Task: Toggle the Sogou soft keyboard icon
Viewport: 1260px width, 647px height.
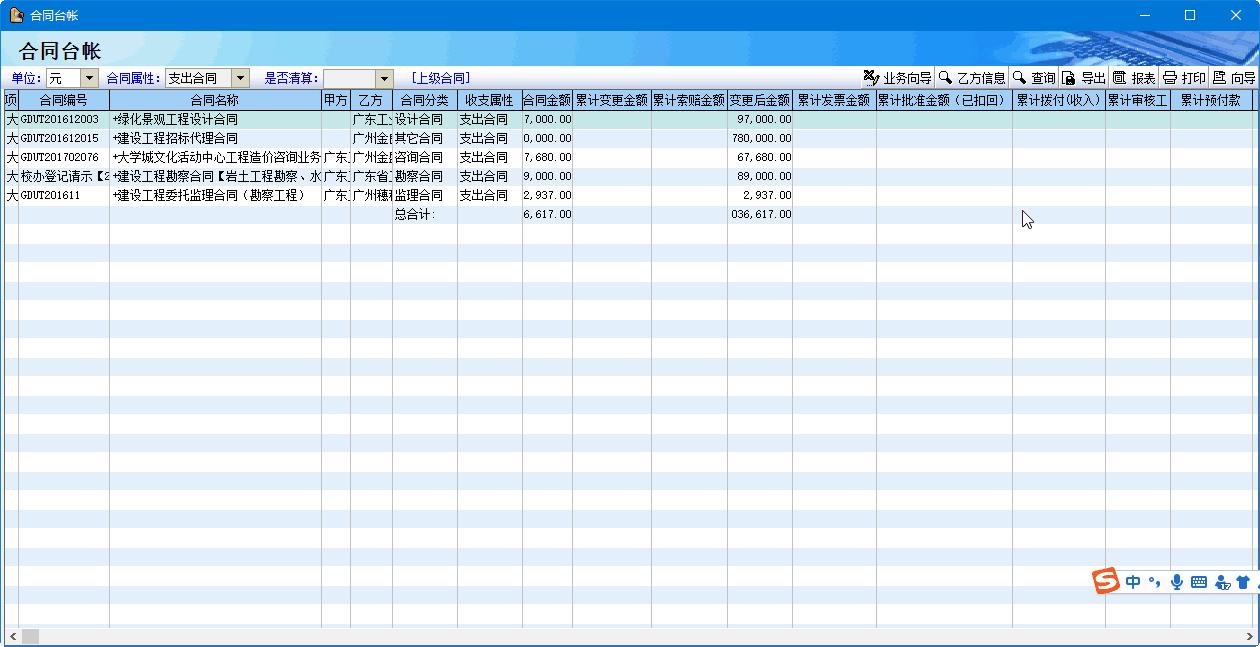Action: (x=1199, y=582)
